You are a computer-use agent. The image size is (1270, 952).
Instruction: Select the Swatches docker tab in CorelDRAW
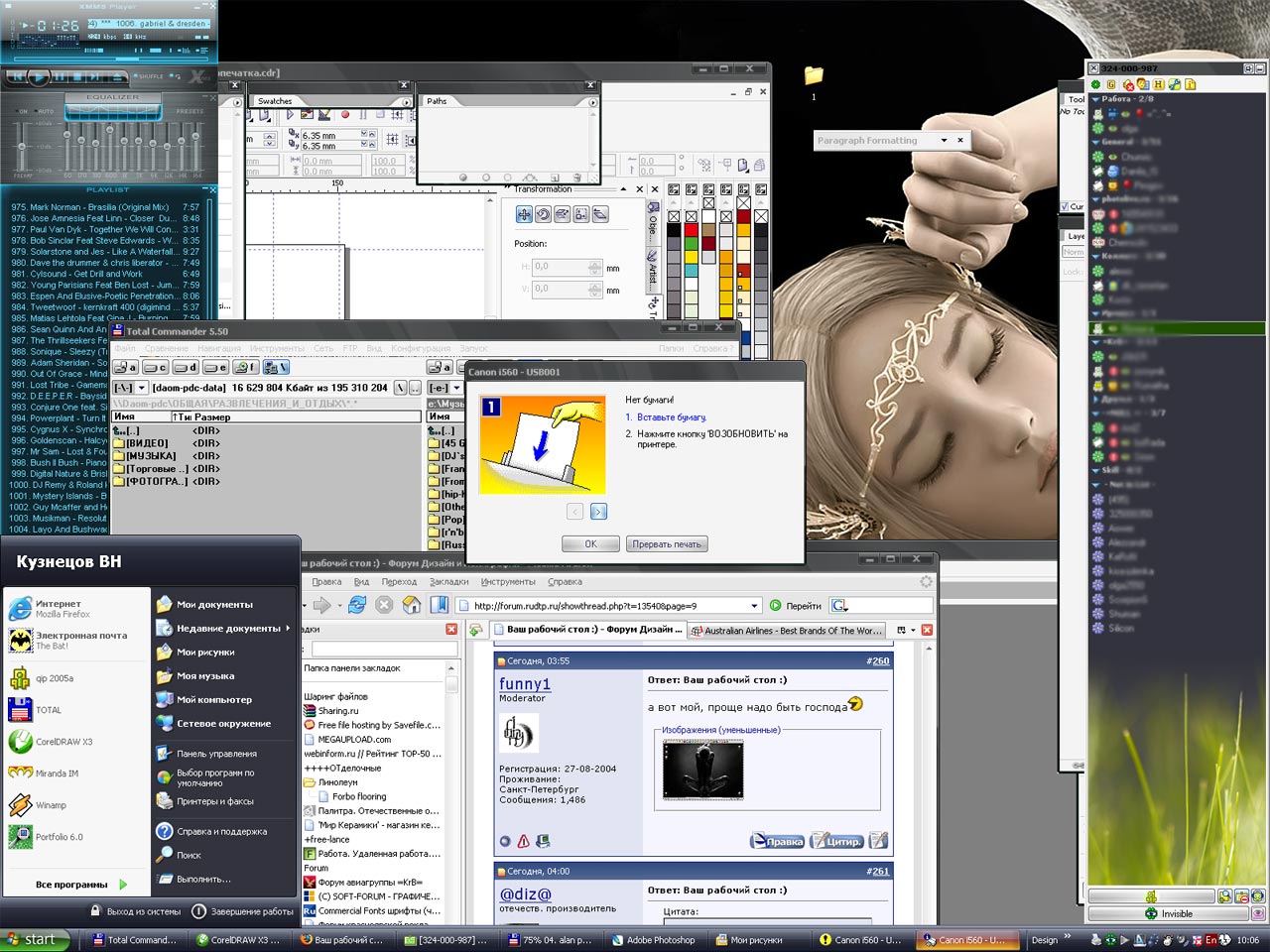coord(275,101)
